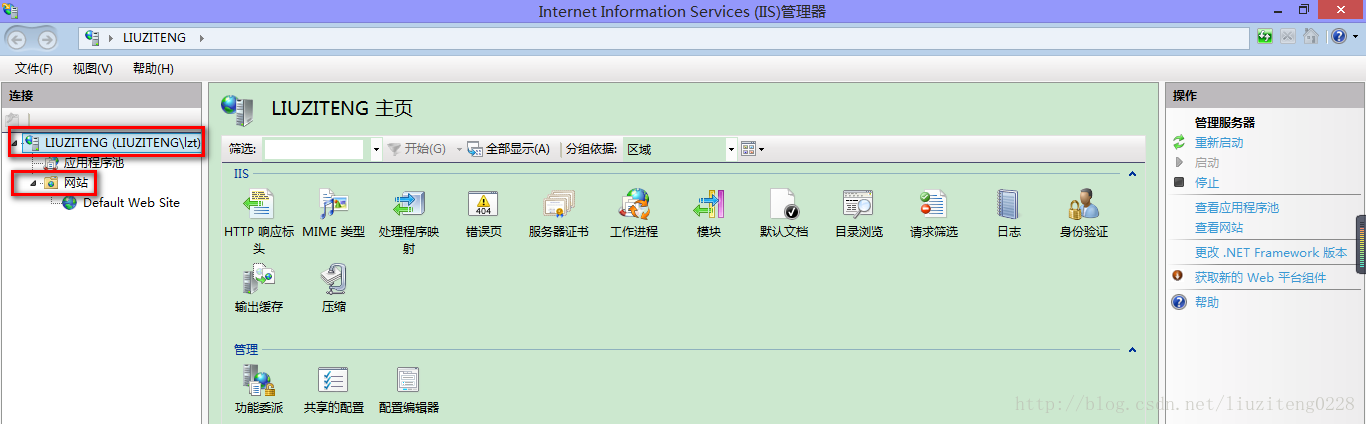The height and width of the screenshot is (424, 1366).
Task: Open the 压缩 feature icon
Action: click(334, 279)
